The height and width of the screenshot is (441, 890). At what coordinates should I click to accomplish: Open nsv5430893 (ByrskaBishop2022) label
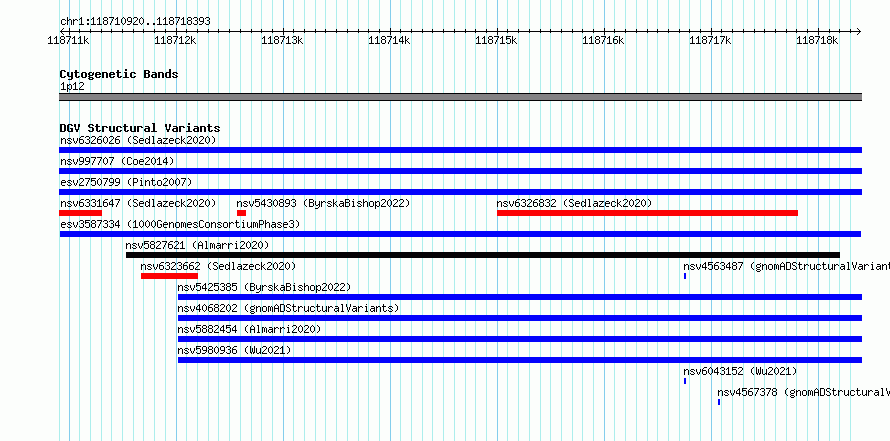tap(323, 203)
